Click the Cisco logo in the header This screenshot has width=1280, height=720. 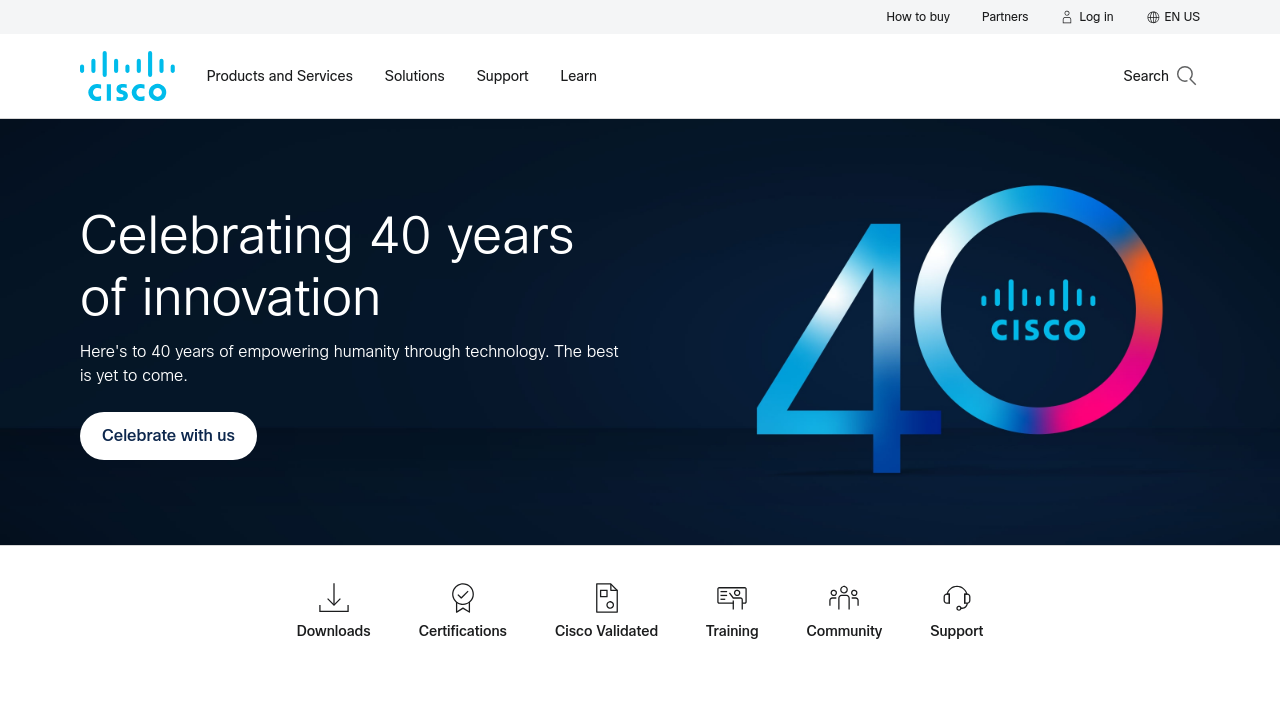coord(128,76)
